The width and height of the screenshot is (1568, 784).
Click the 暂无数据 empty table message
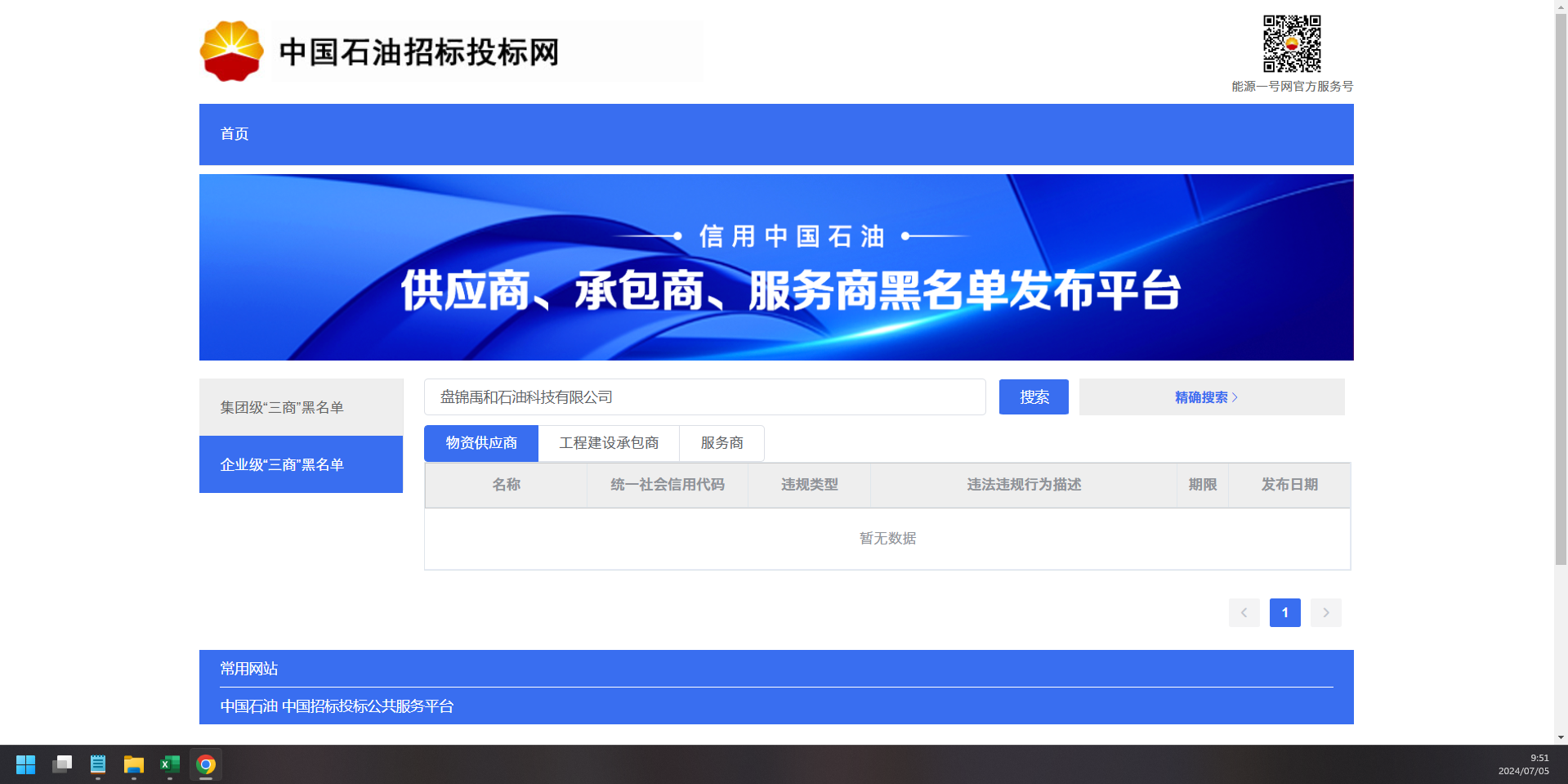(x=887, y=539)
